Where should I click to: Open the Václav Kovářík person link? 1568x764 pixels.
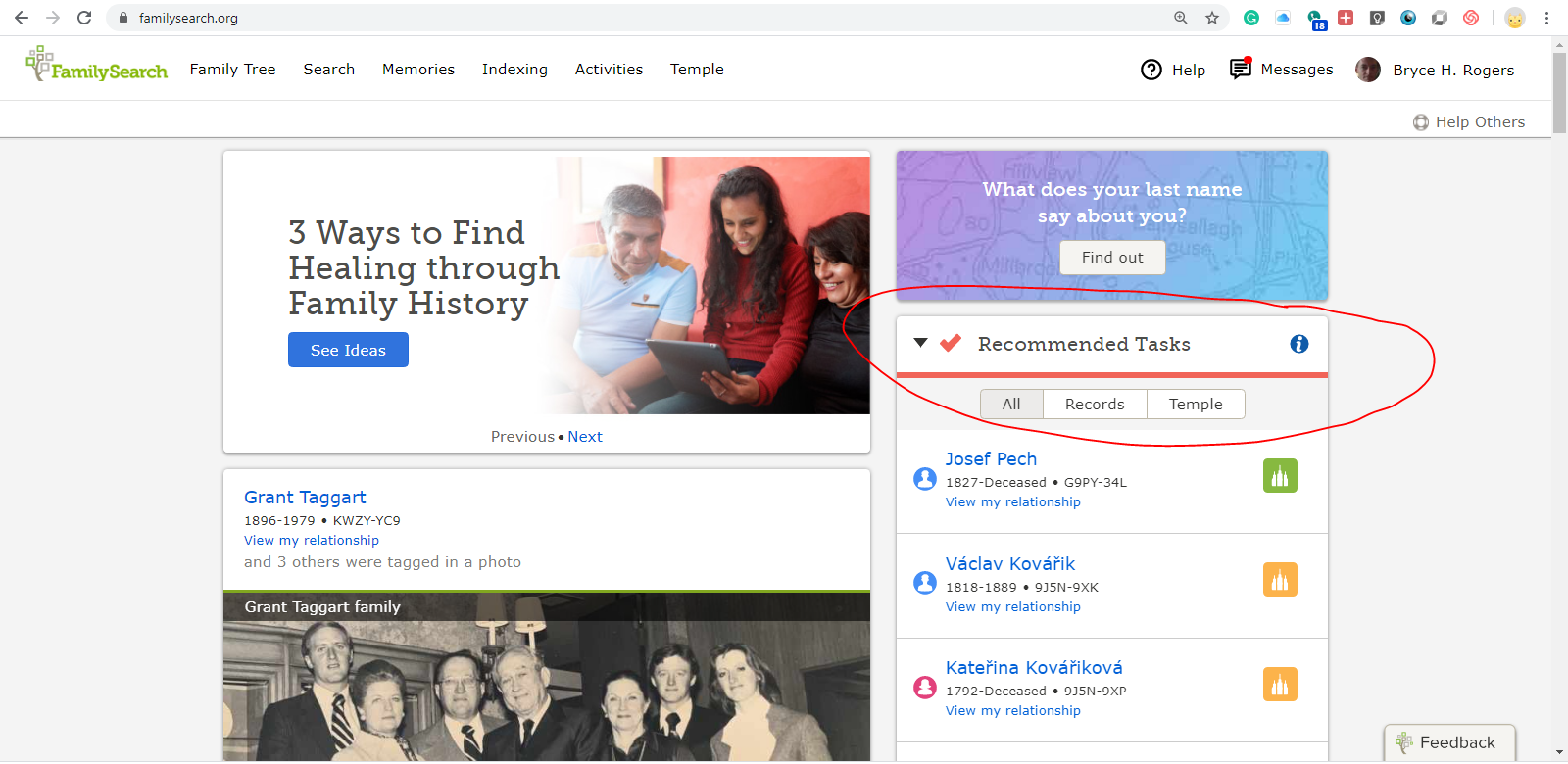pos(1010,564)
